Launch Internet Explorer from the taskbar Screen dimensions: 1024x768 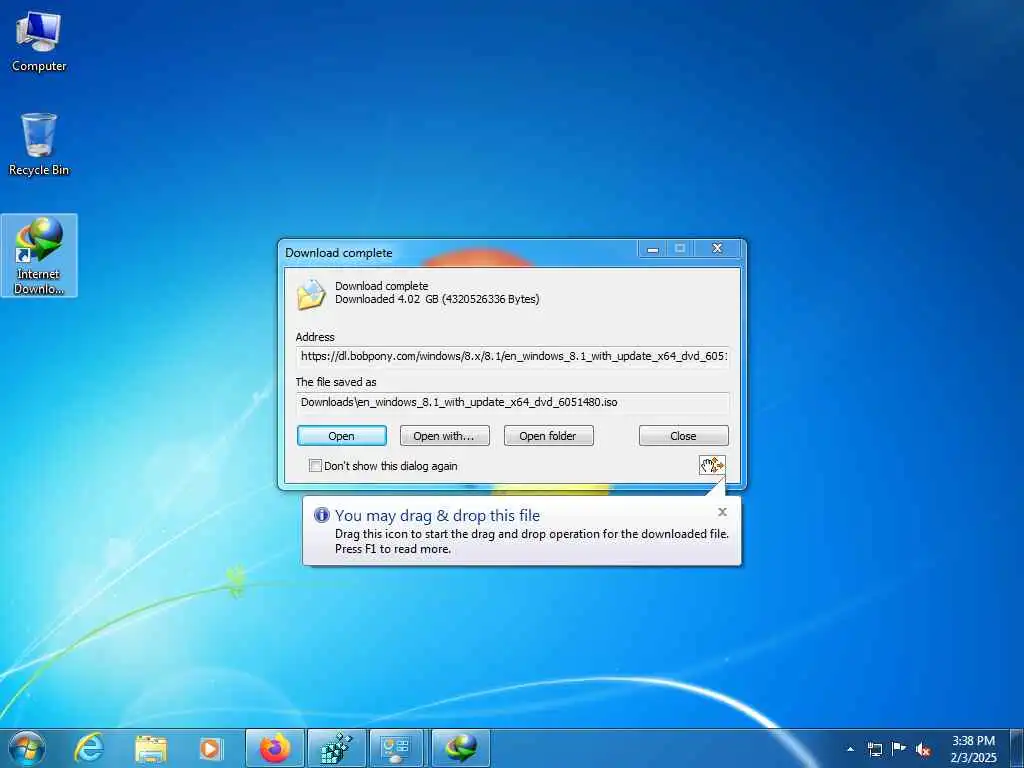coord(88,748)
